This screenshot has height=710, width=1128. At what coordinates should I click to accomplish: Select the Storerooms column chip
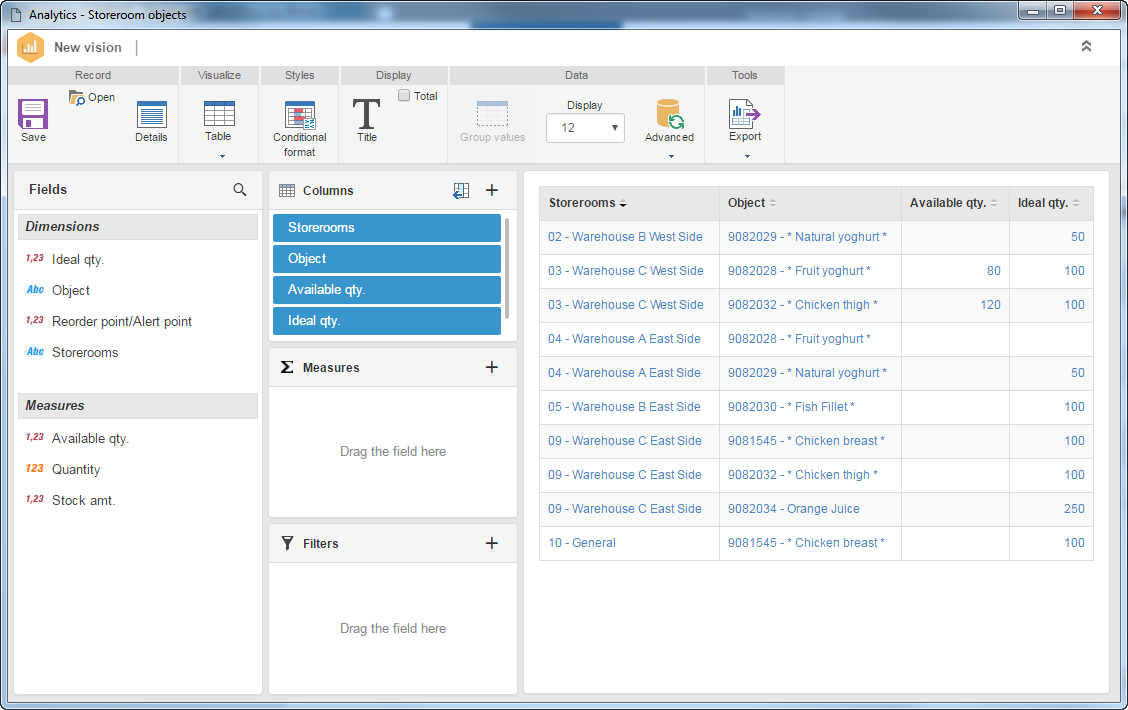pyautogui.click(x=387, y=227)
